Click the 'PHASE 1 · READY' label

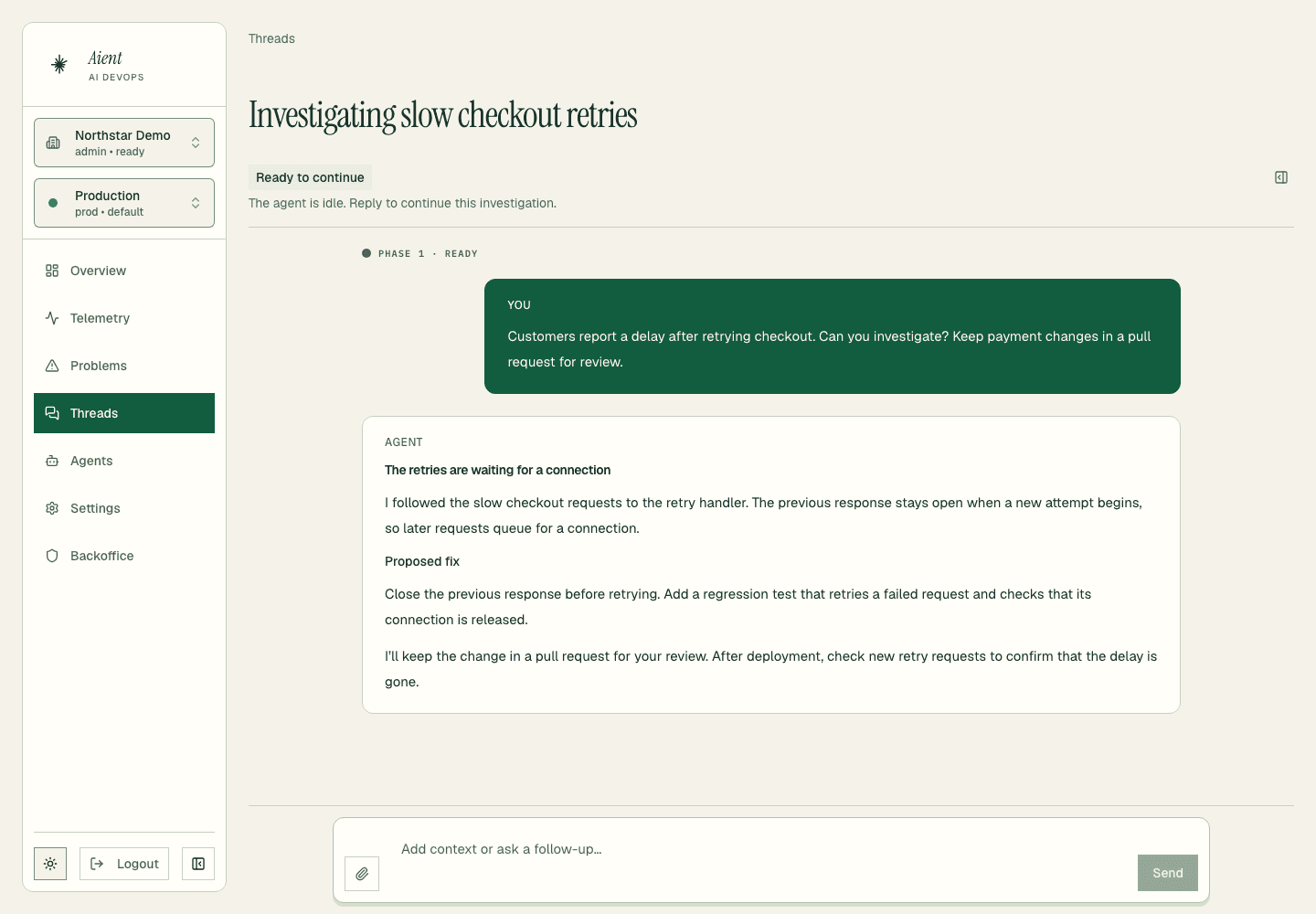tap(428, 254)
